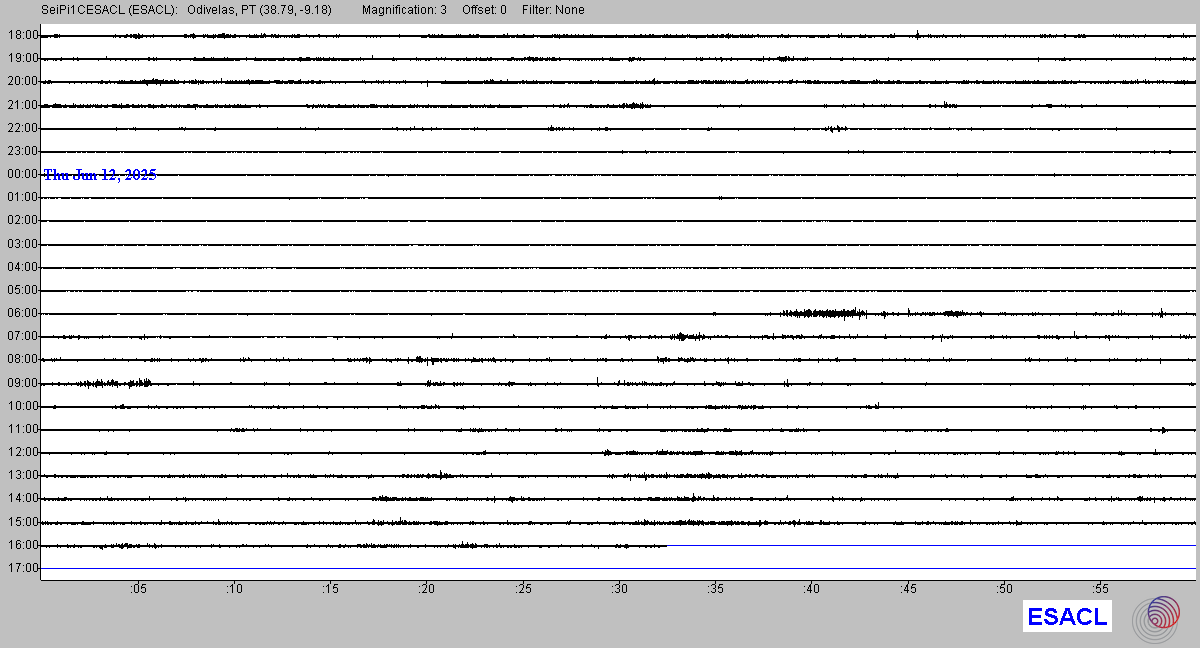Click the :35 minute axis tick label
1200x648 pixels.
[x=715, y=589]
